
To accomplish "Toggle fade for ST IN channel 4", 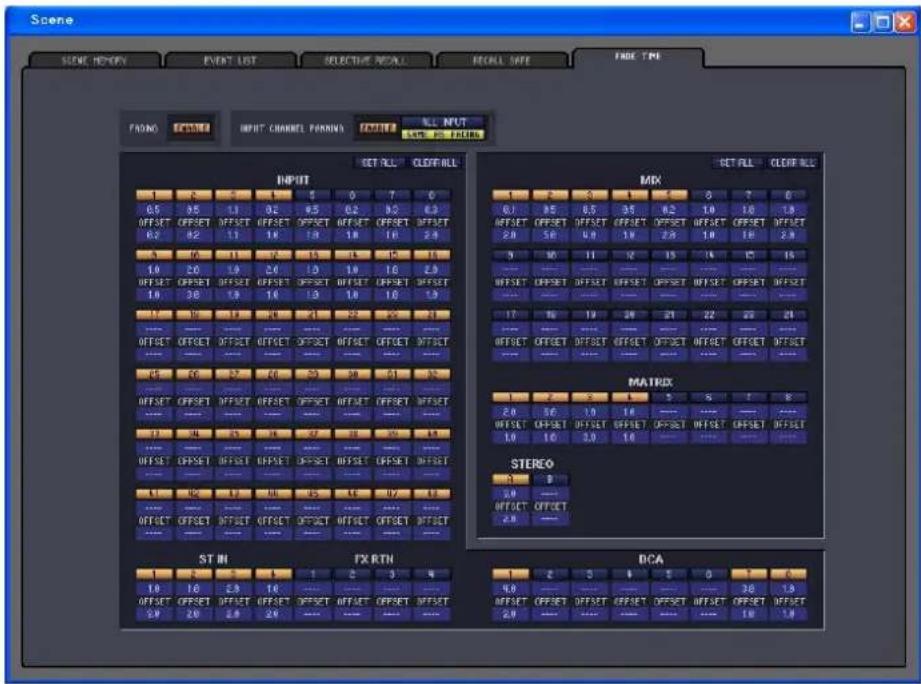I will click(273, 574).
